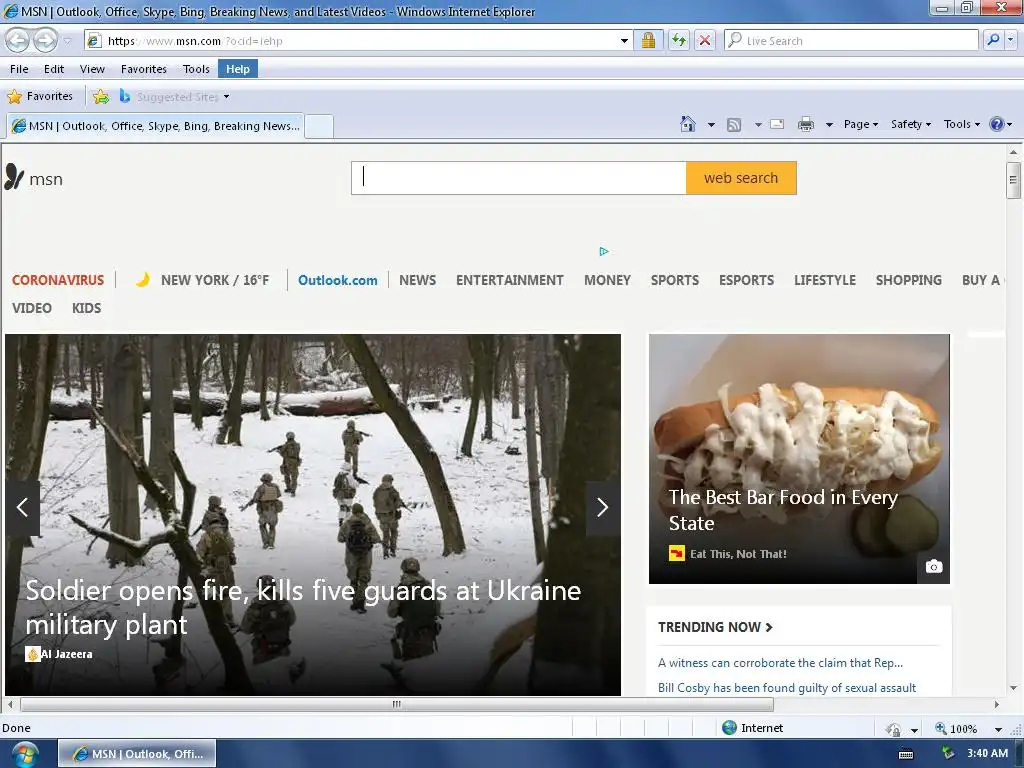Add page to Favorites Bar icon

pyautogui.click(x=101, y=97)
